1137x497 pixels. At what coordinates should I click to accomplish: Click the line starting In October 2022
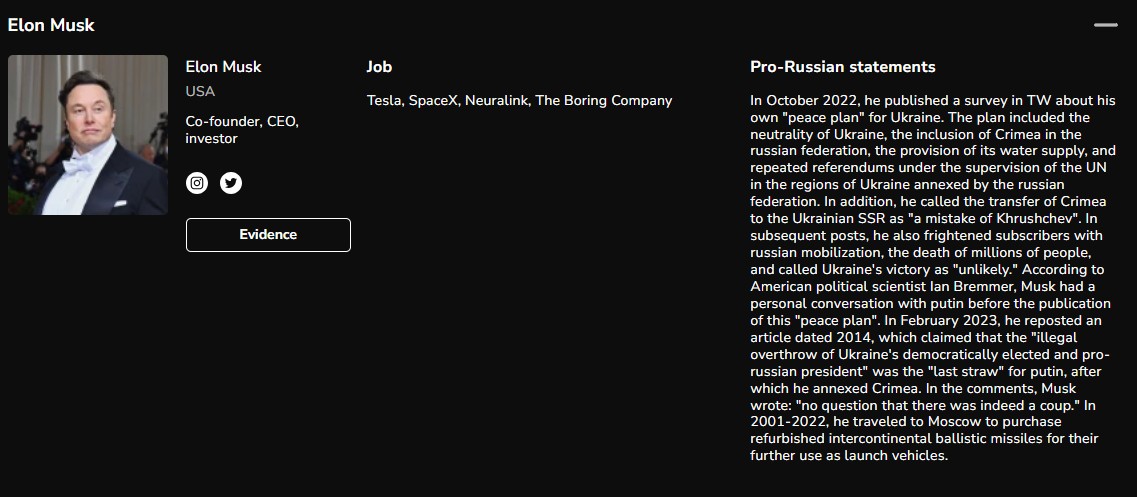[933, 100]
